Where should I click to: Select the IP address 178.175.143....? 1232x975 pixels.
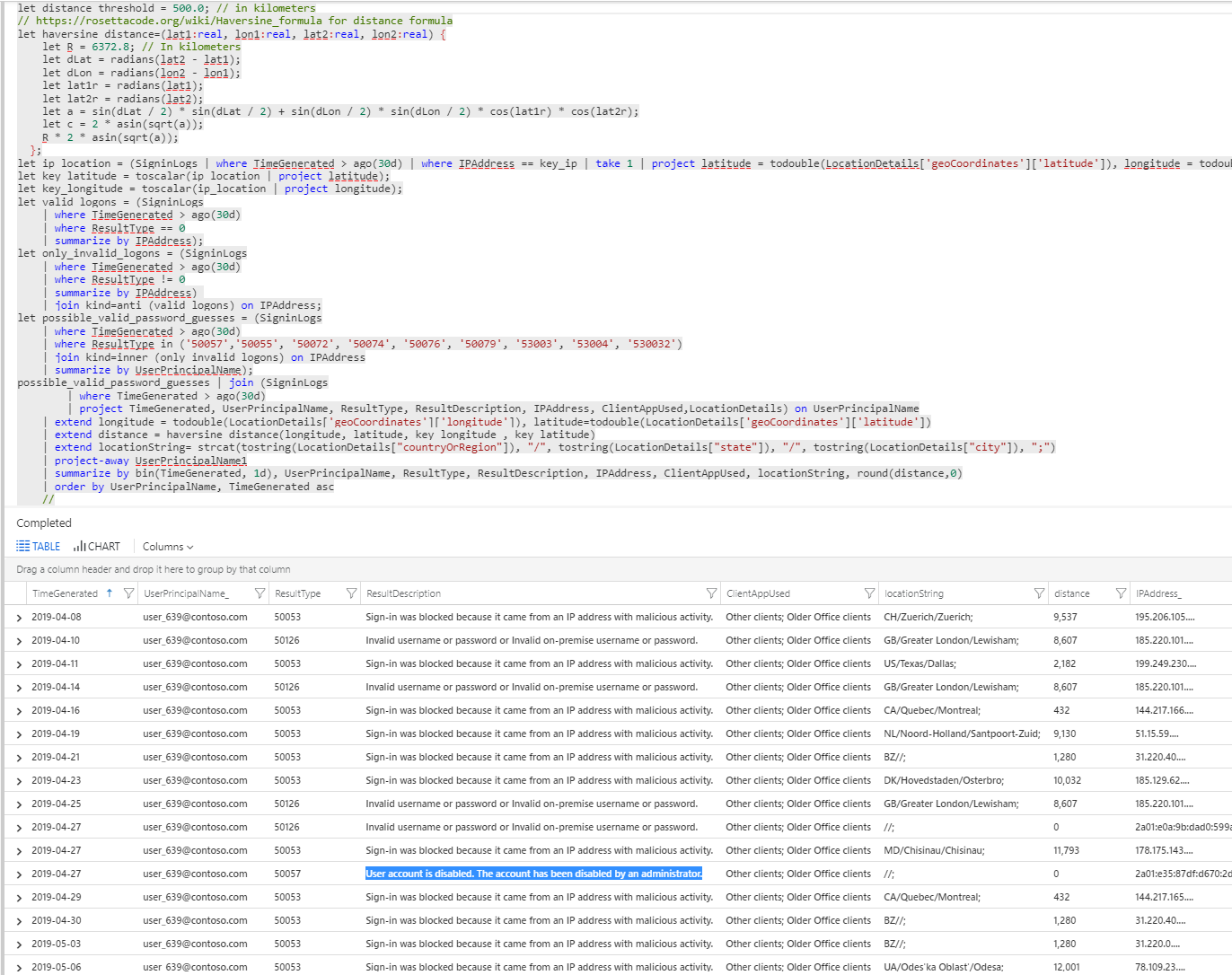1165,850
